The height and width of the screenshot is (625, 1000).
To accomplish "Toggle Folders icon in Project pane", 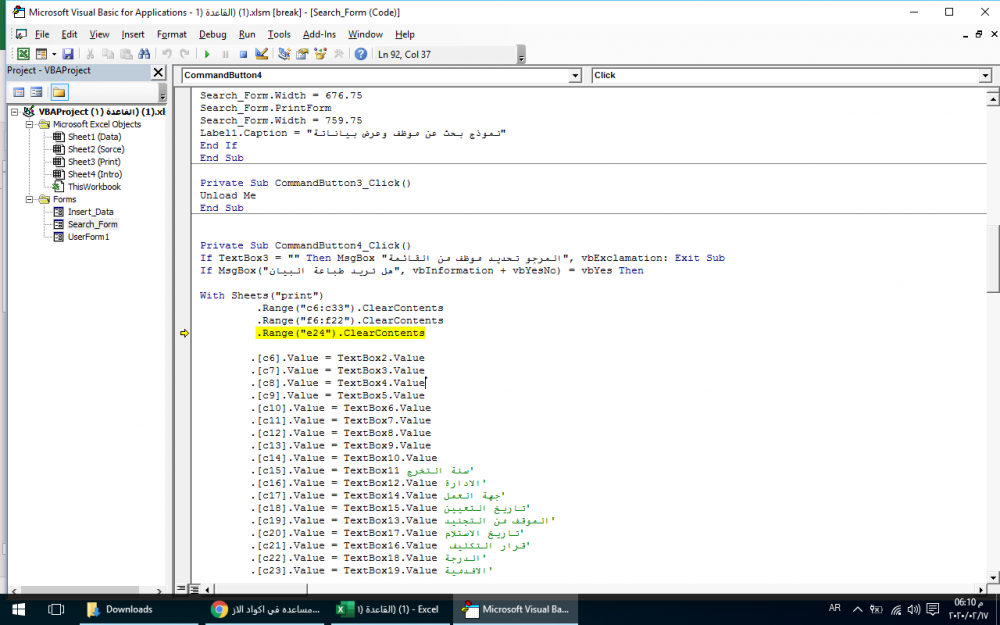I will [x=59, y=92].
